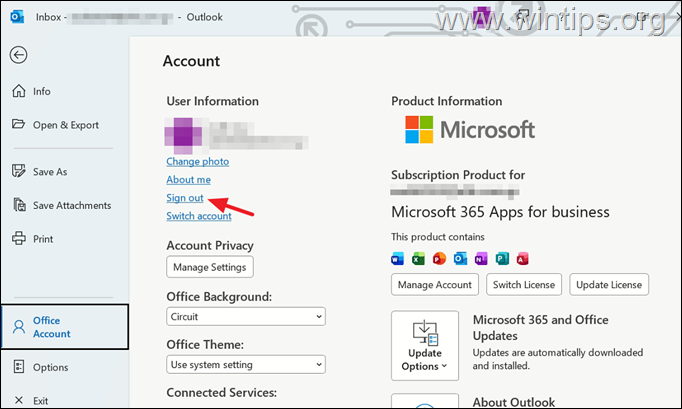Open the Update Options menu button
Viewport: 682px width, 409px height.
[x=425, y=345]
